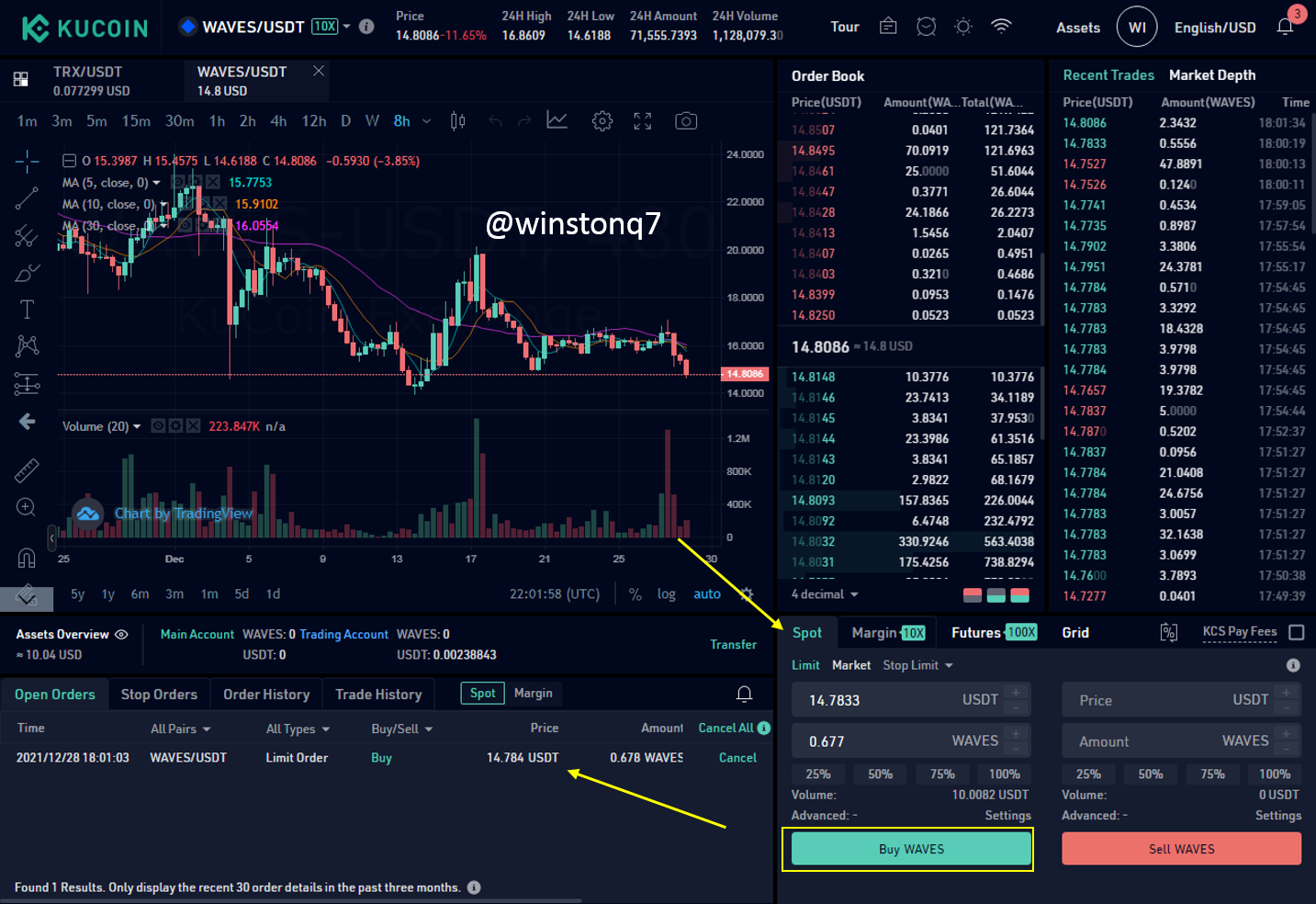Open the TRX/USDT chart tab

(x=93, y=81)
